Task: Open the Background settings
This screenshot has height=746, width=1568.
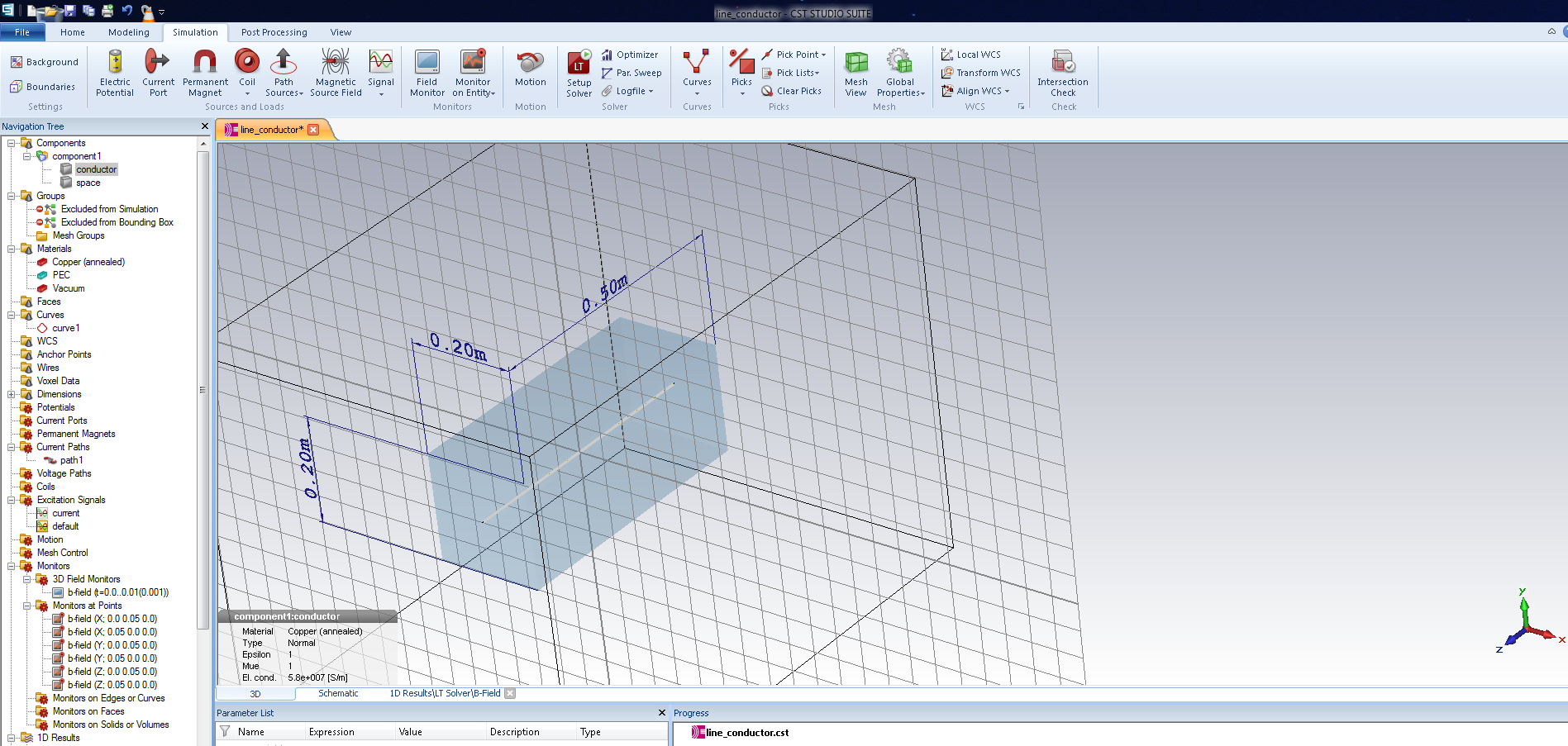Action: (x=45, y=62)
